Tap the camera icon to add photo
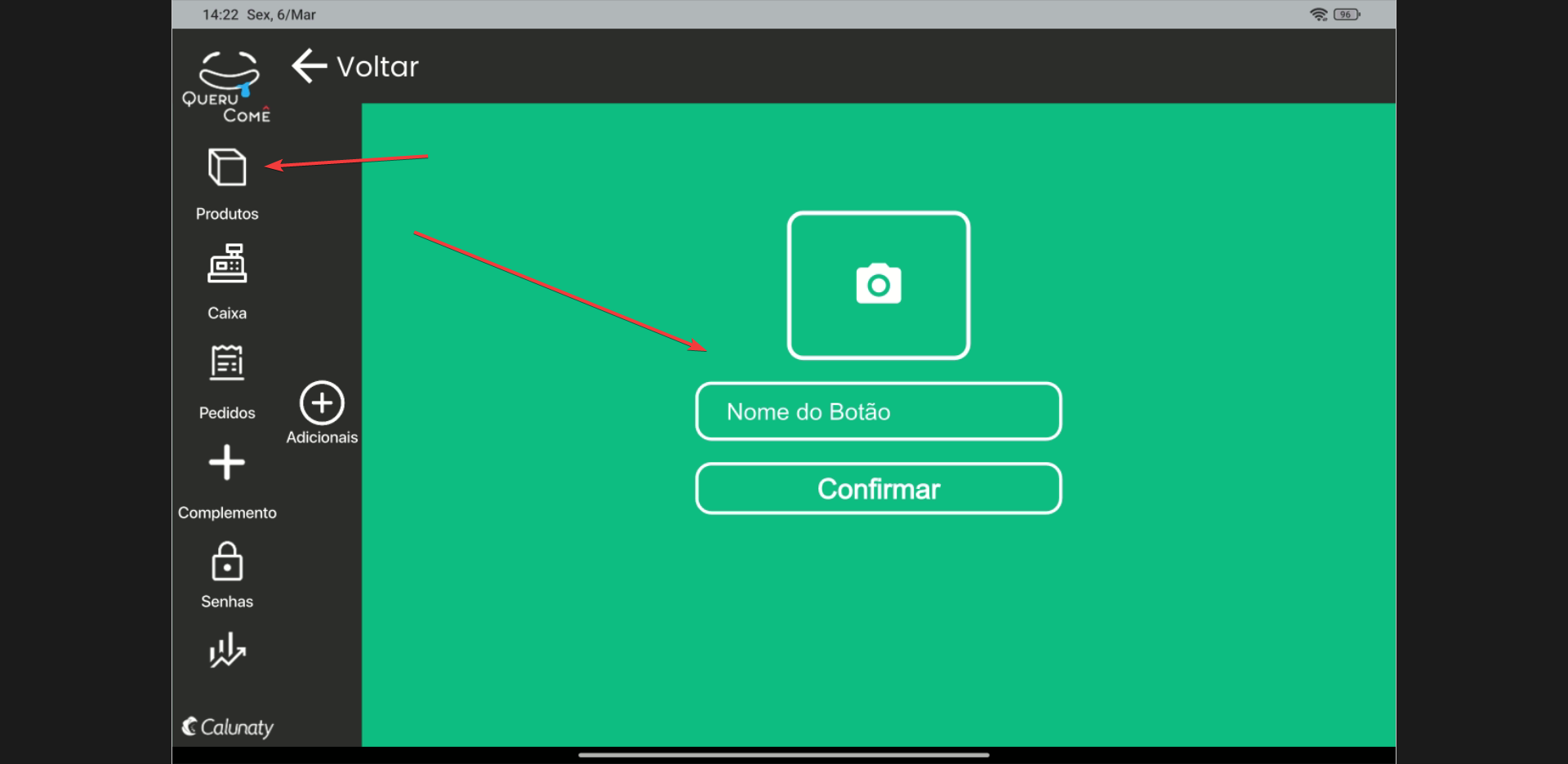The image size is (1568, 764). tap(879, 285)
